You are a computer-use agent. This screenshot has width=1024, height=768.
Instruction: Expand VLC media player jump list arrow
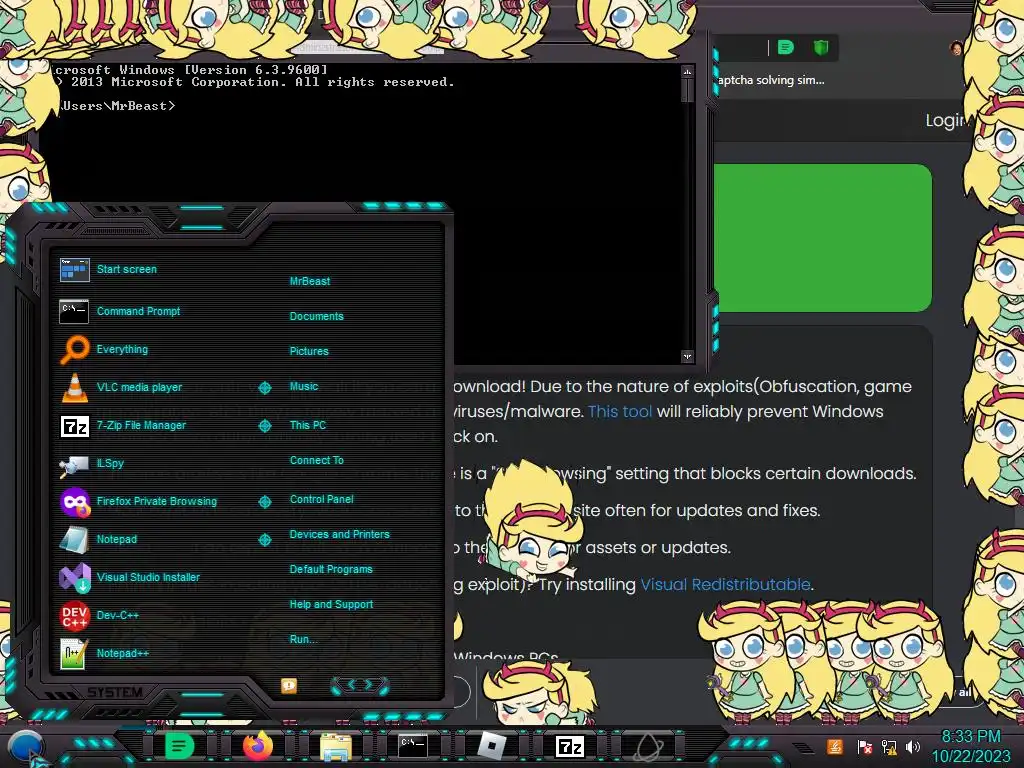pos(265,388)
